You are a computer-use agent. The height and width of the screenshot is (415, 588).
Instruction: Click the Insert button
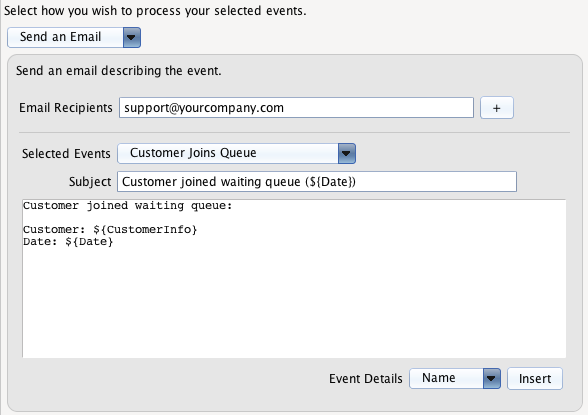[535, 379]
